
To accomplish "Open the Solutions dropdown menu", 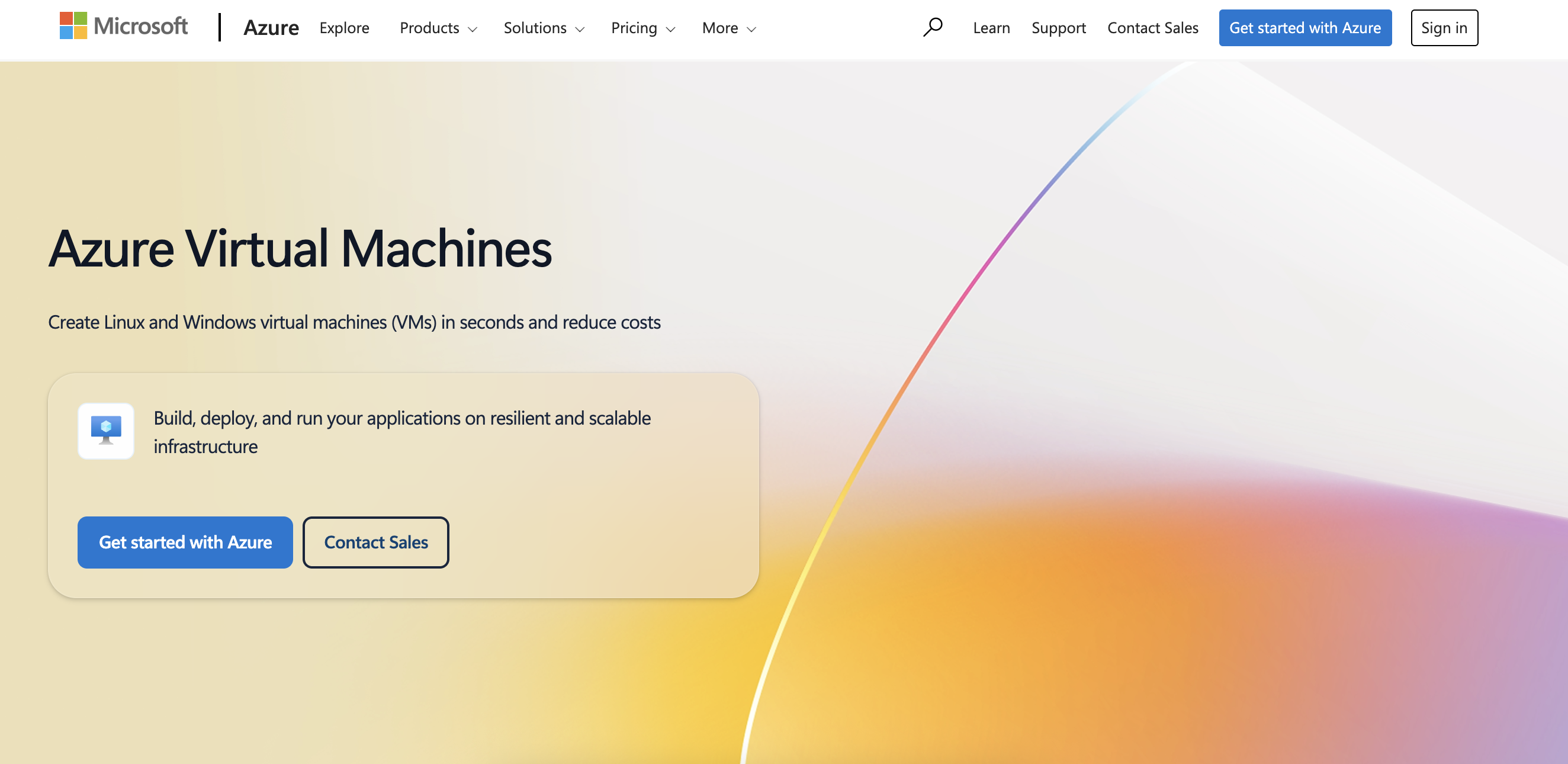I will point(535,28).
